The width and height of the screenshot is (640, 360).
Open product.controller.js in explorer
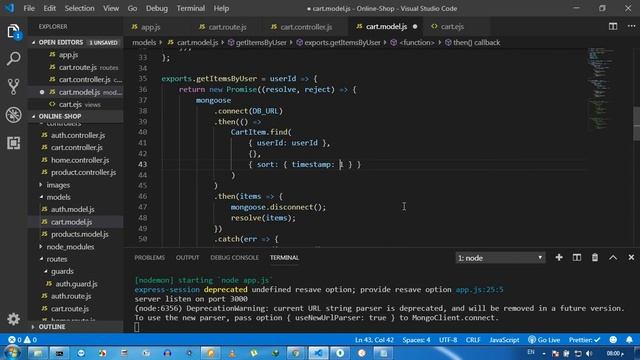[83, 172]
